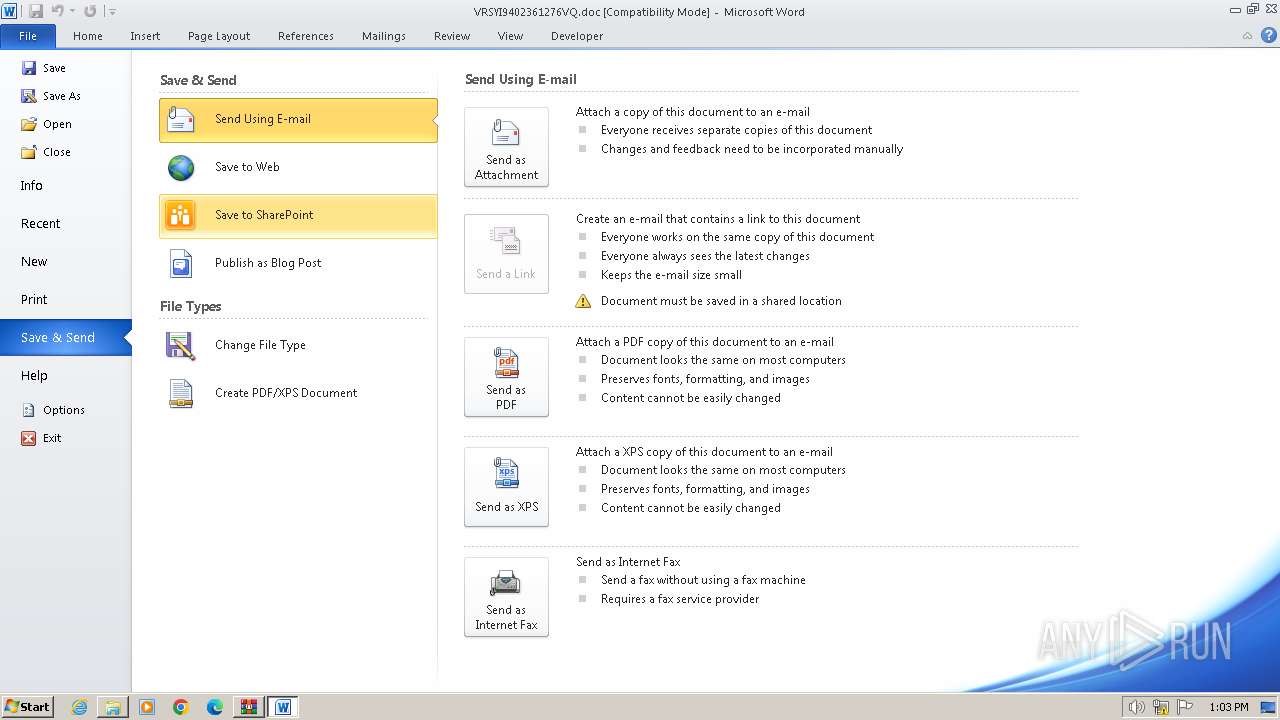Image resolution: width=1280 pixels, height=720 pixels.
Task: Switch to the Review tab
Action: (x=452, y=36)
